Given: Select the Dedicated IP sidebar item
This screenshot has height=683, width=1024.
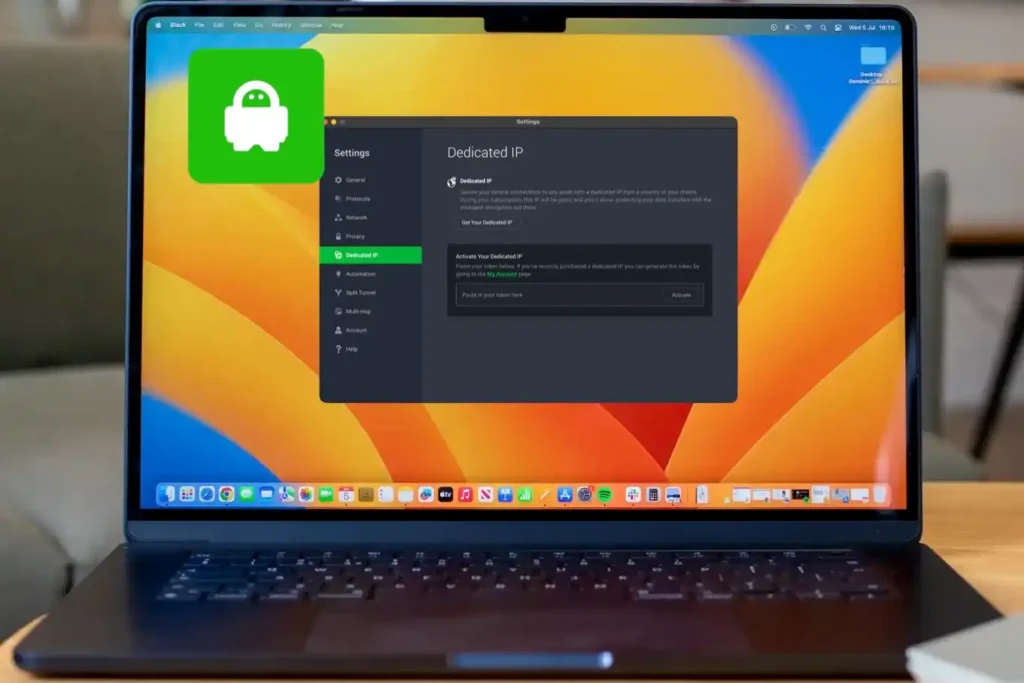Looking at the screenshot, I should [370, 255].
